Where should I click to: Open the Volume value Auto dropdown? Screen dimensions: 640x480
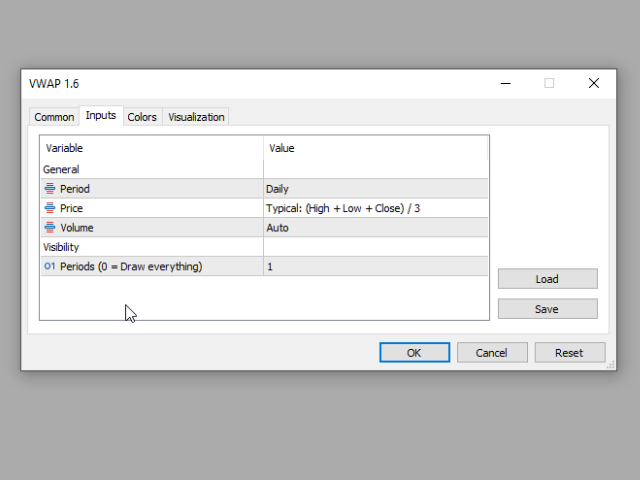coord(376,227)
